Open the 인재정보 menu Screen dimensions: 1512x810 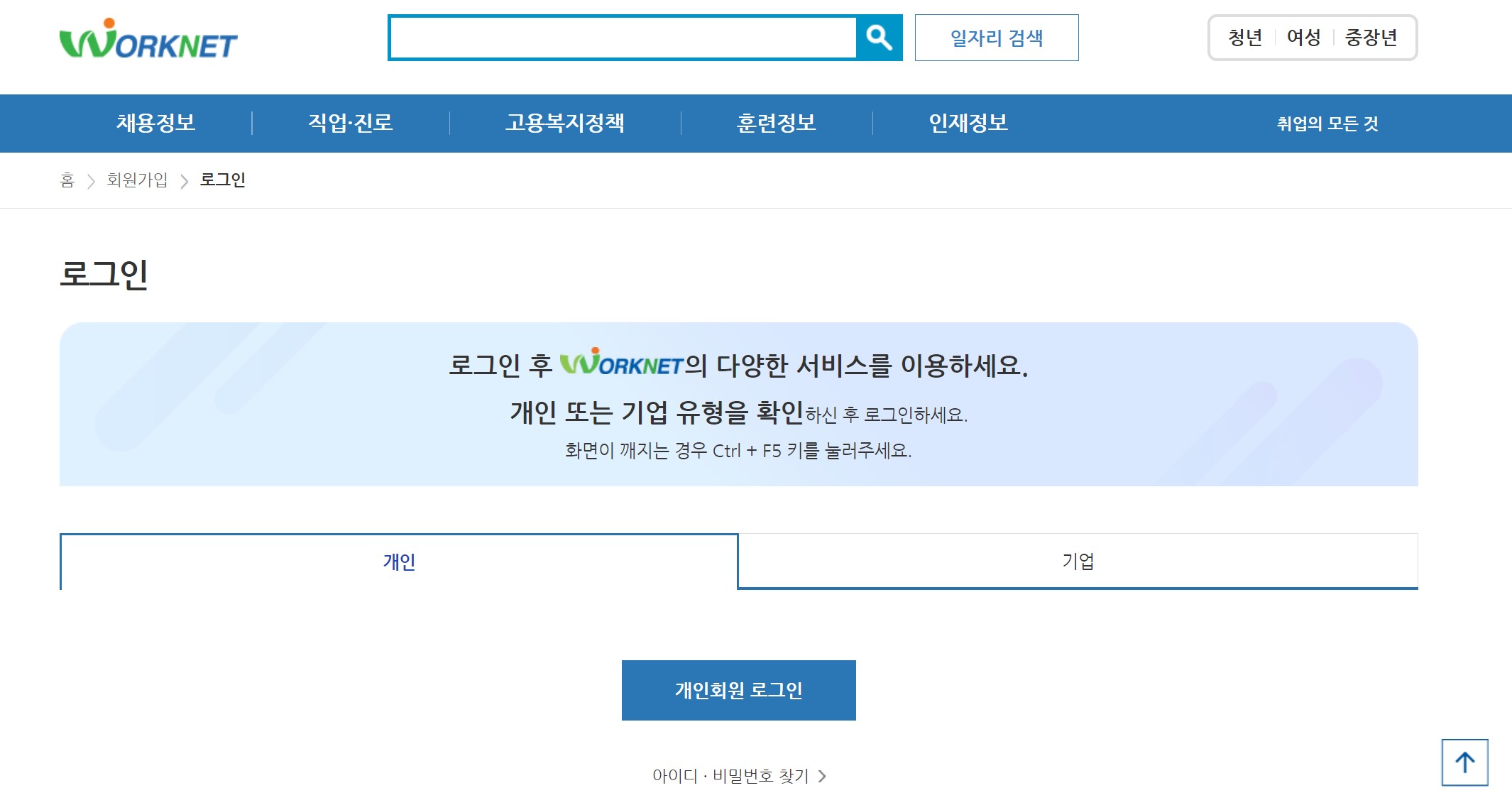(x=968, y=123)
